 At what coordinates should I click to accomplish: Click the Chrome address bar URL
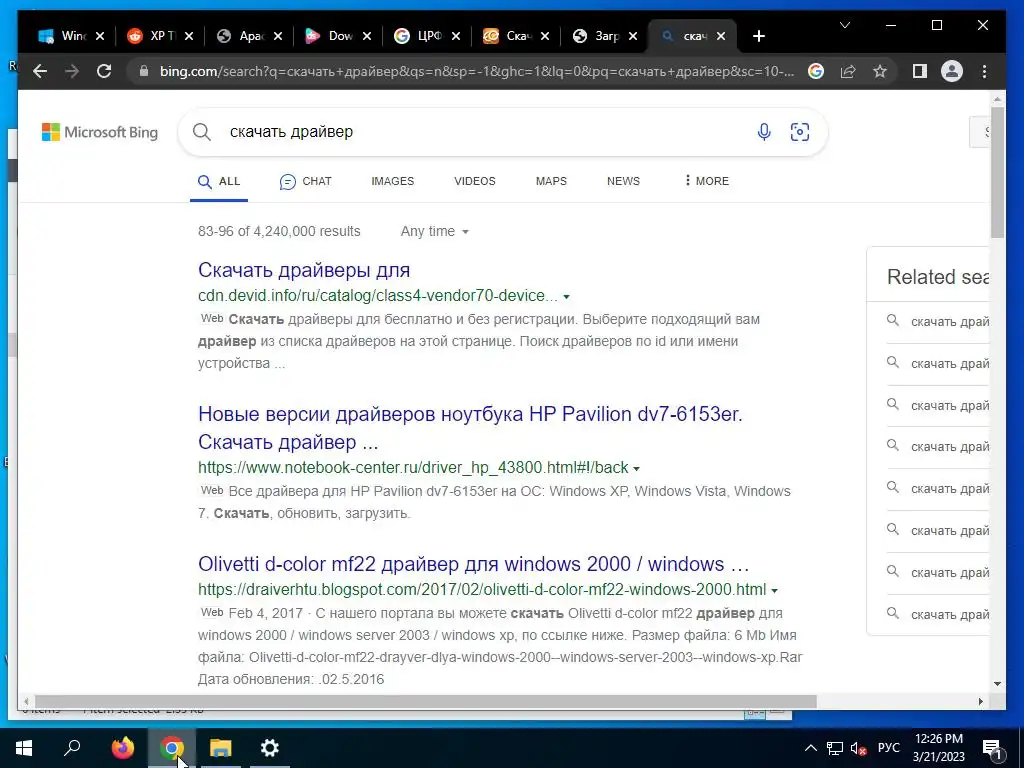(x=477, y=71)
